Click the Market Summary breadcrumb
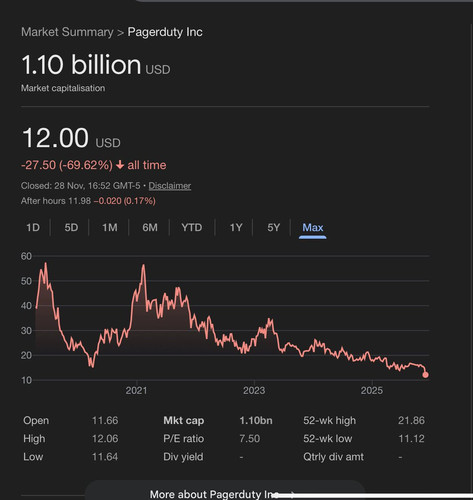 tap(67, 32)
